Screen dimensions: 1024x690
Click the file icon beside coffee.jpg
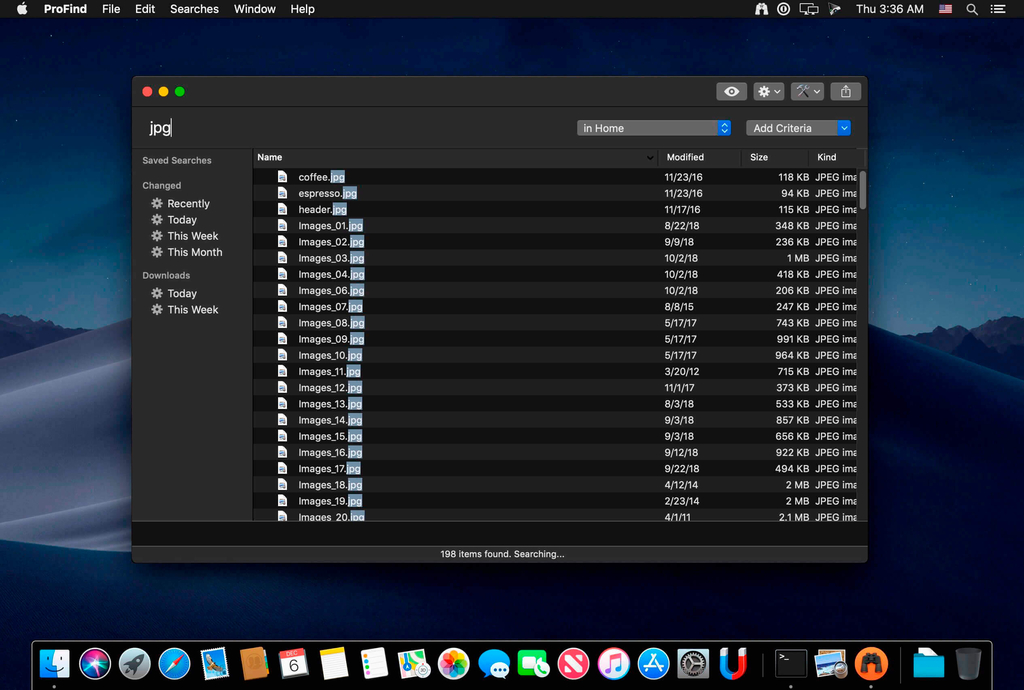[x=282, y=177]
